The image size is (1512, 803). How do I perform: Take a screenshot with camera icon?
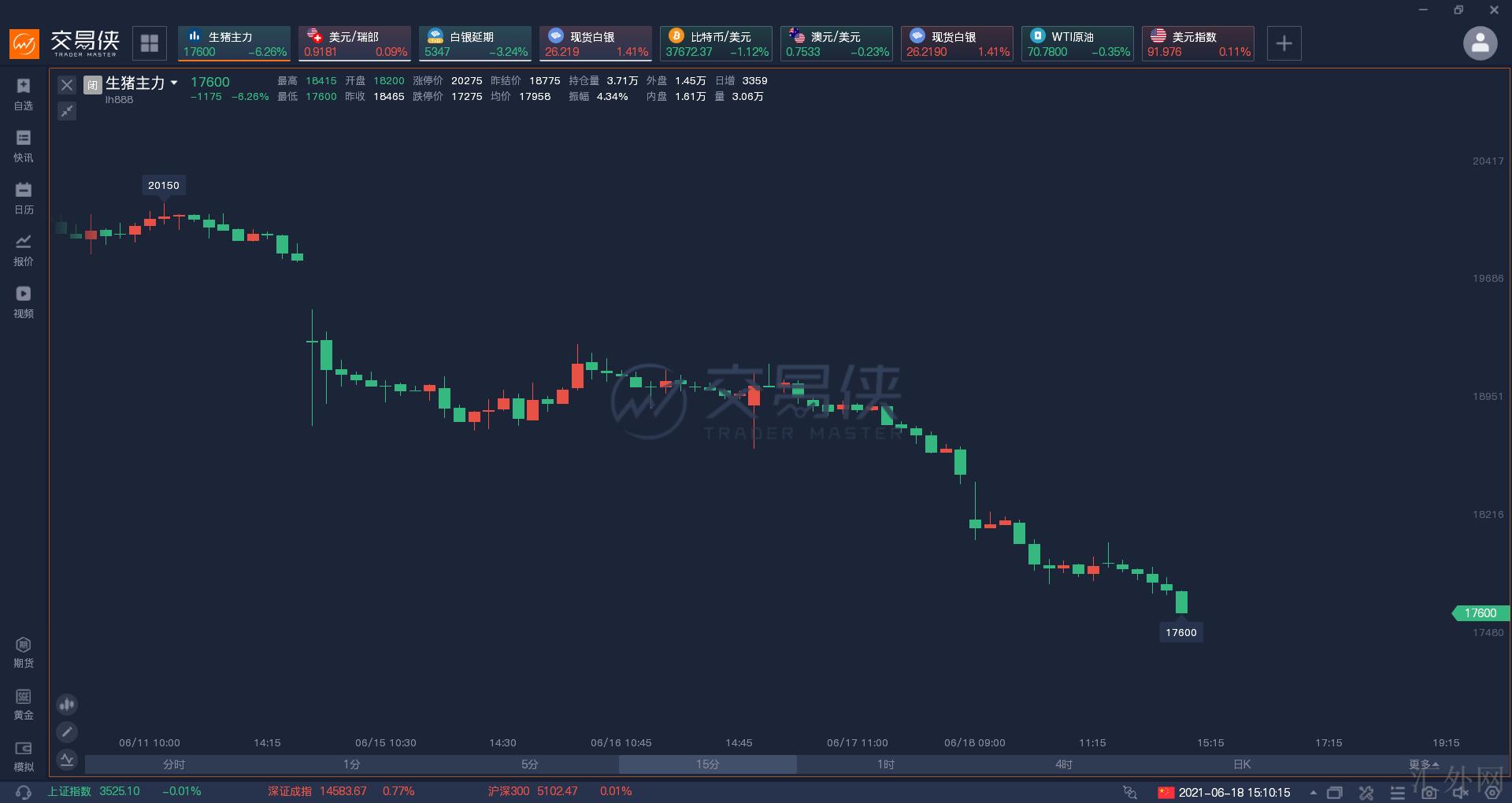tap(1429, 792)
